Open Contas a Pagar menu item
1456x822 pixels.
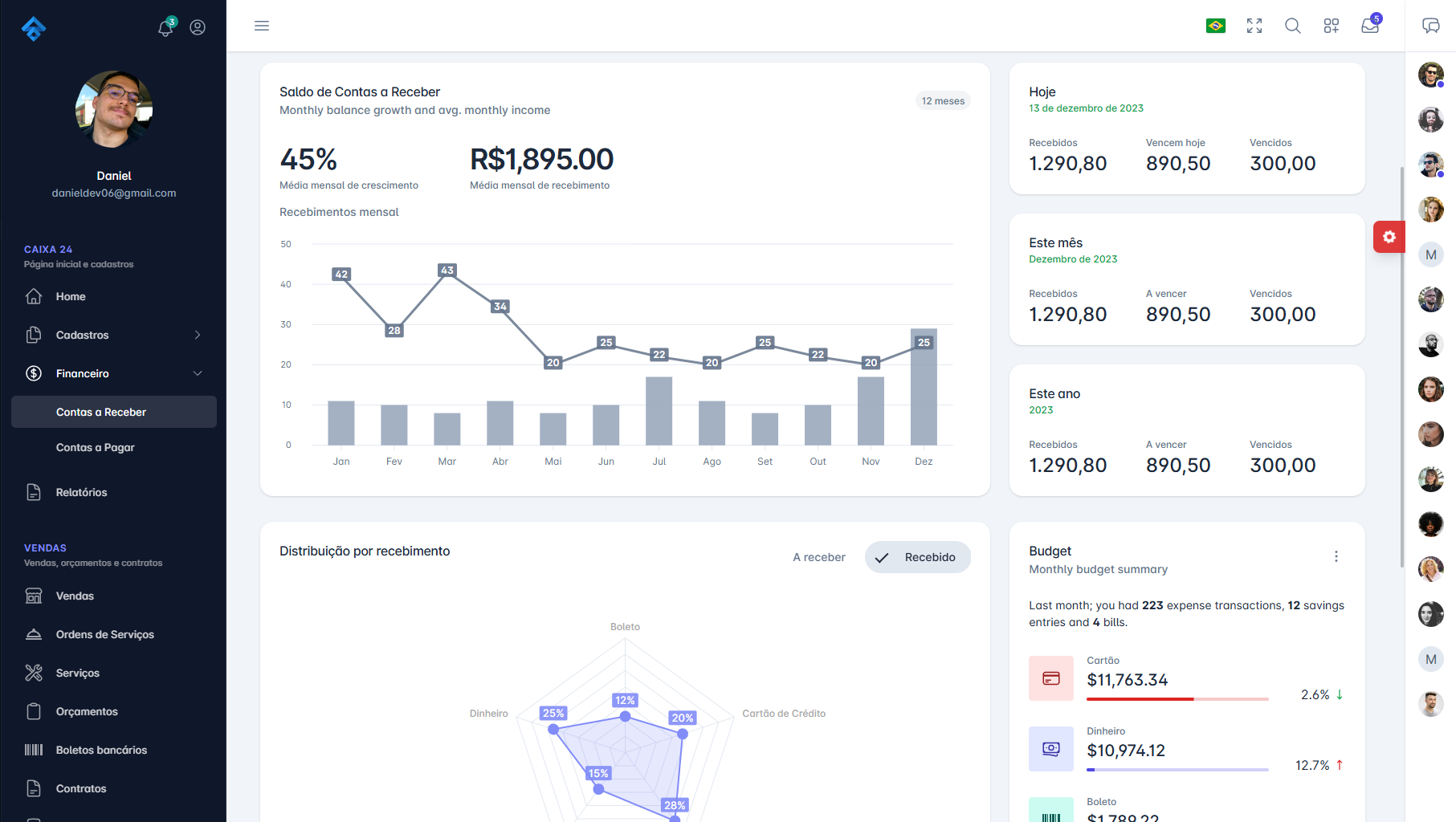coord(114,447)
